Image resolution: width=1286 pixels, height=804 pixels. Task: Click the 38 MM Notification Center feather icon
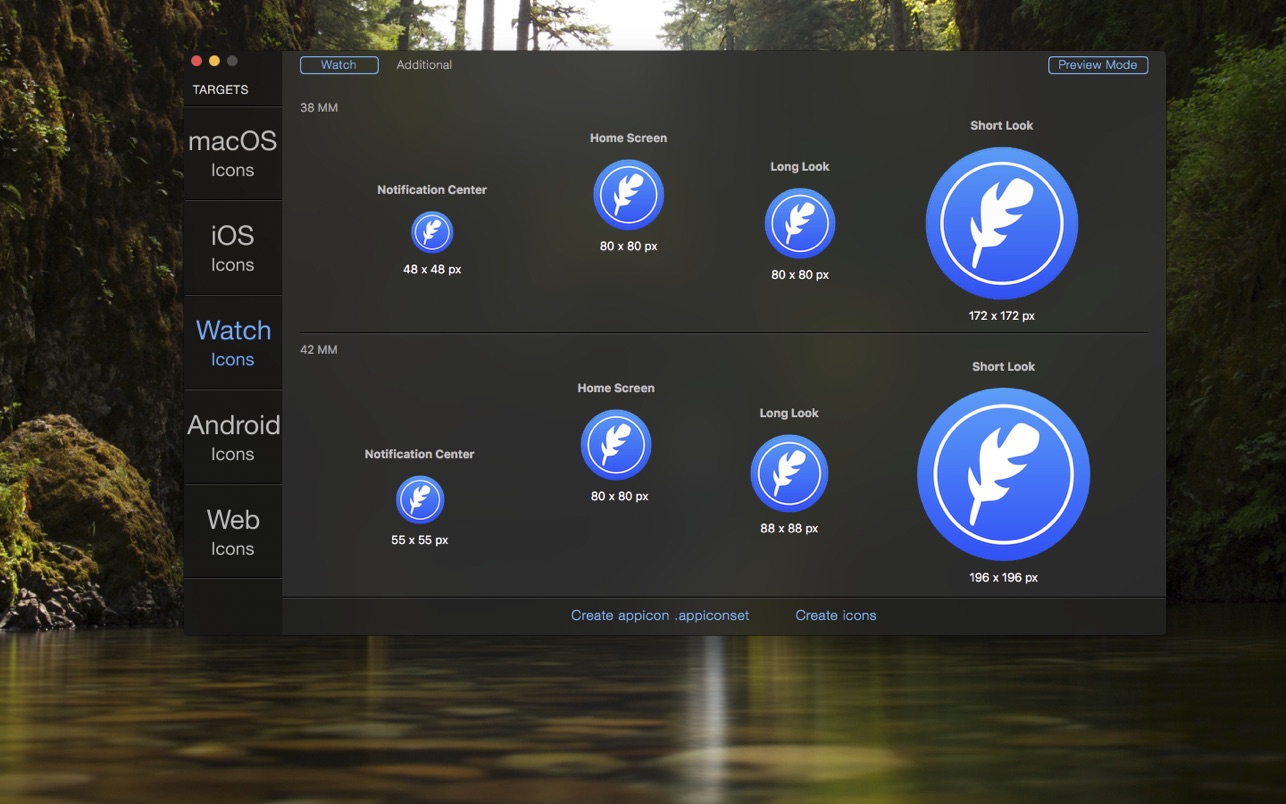[x=432, y=232]
